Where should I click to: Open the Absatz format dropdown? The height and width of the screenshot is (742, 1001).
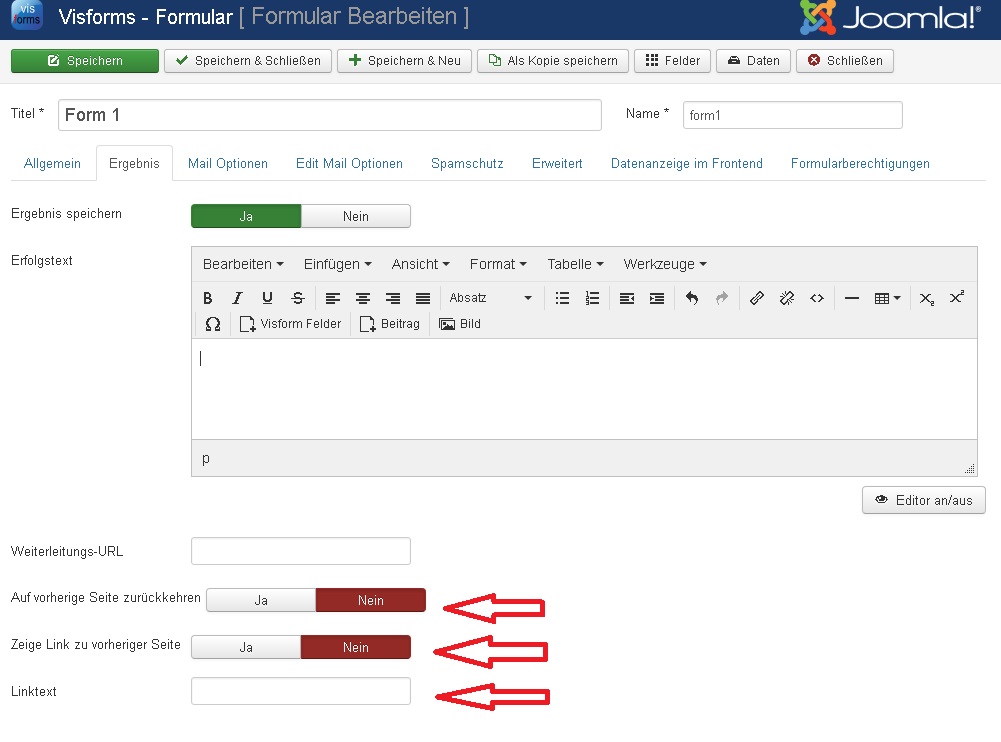(x=490, y=298)
